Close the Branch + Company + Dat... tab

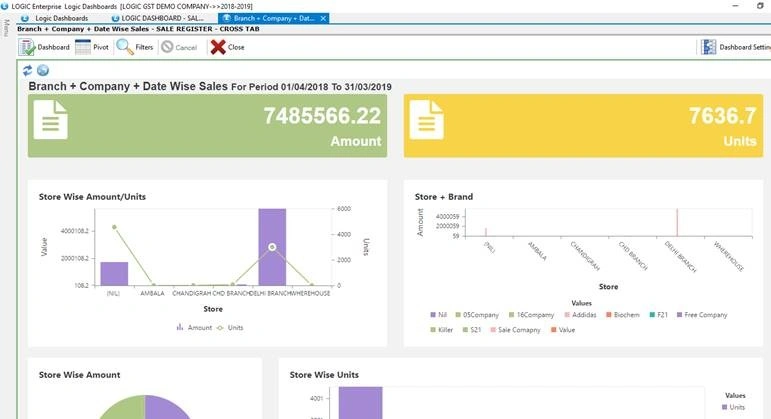[x=324, y=18]
